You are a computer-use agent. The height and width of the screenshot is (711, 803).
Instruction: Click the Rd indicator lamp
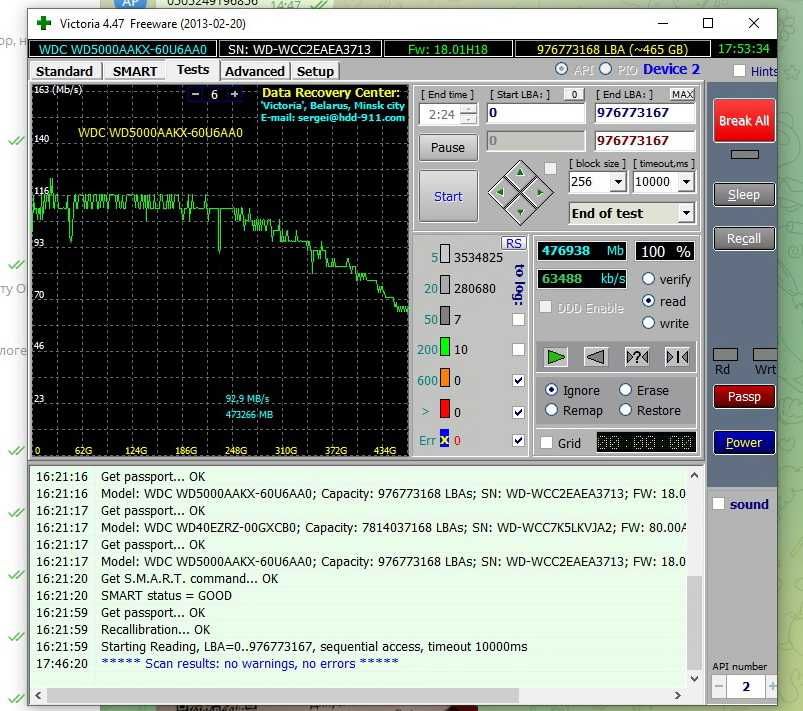pos(726,354)
